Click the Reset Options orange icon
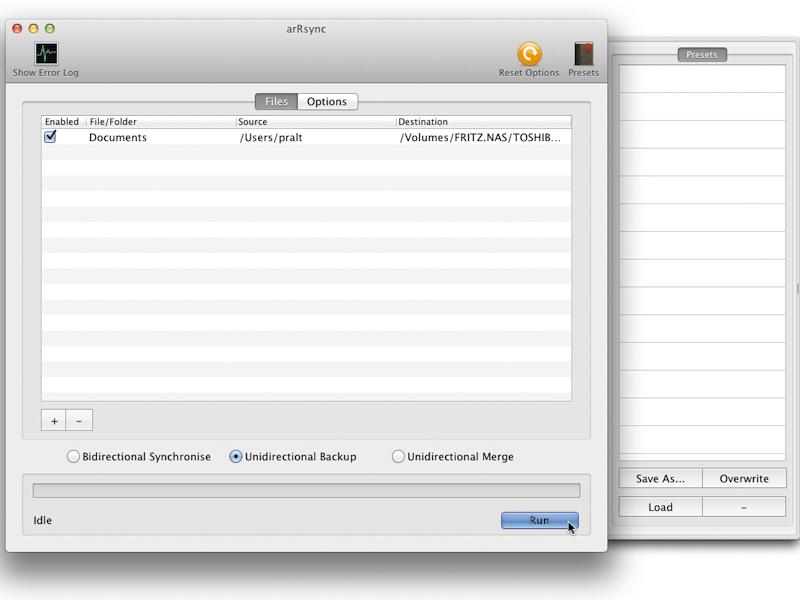 [x=530, y=54]
